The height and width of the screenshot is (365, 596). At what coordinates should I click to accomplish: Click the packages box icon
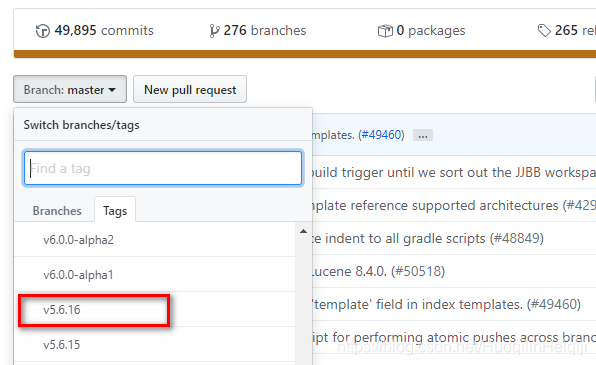pos(385,31)
